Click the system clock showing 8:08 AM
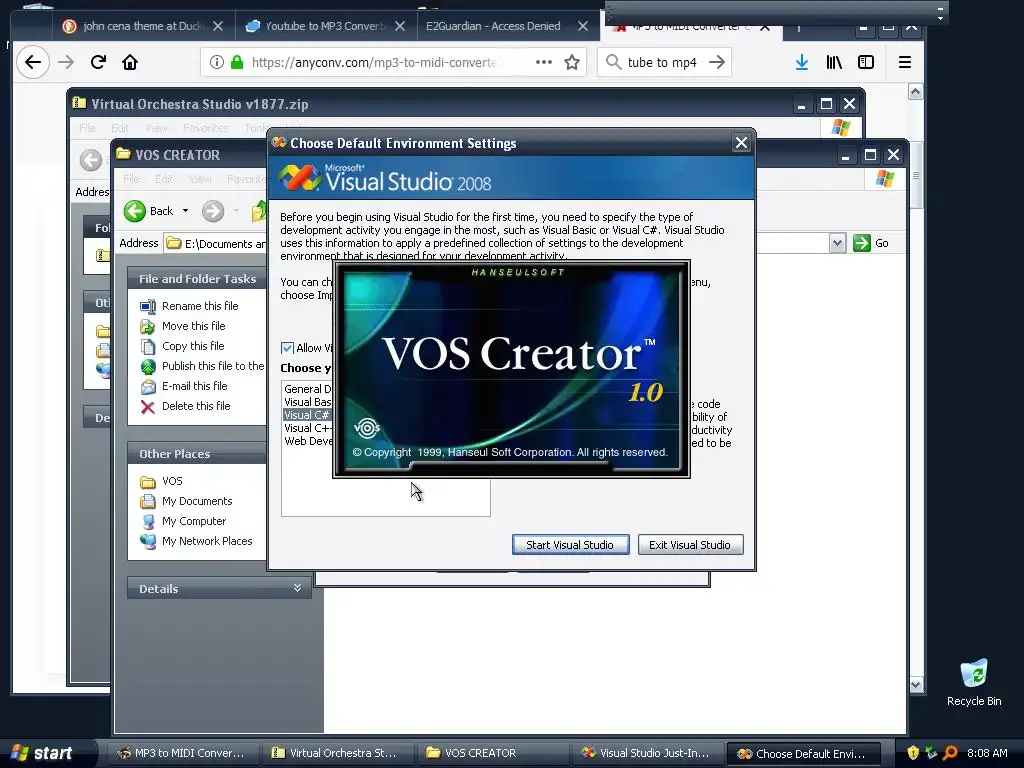Image resolution: width=1024 pixels, height=768 pixels. (x=987, y=753)
